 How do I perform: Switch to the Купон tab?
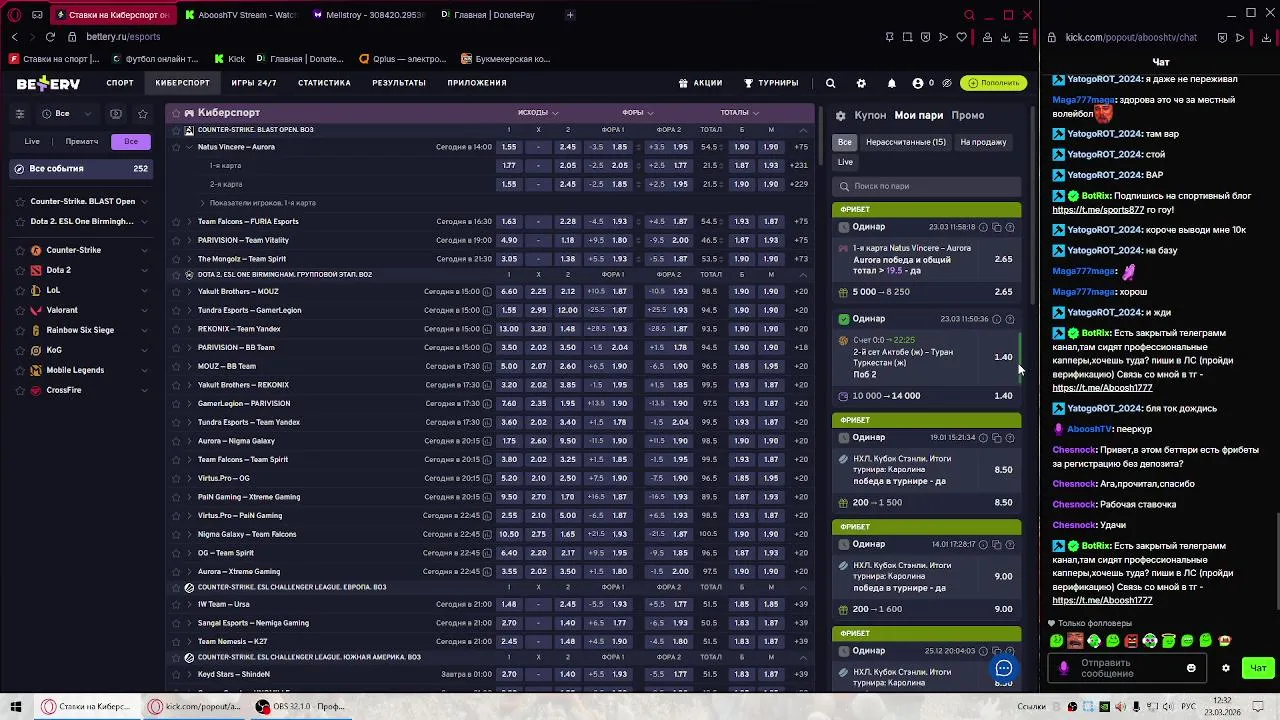pyautogui.click(x=870, y=115)
